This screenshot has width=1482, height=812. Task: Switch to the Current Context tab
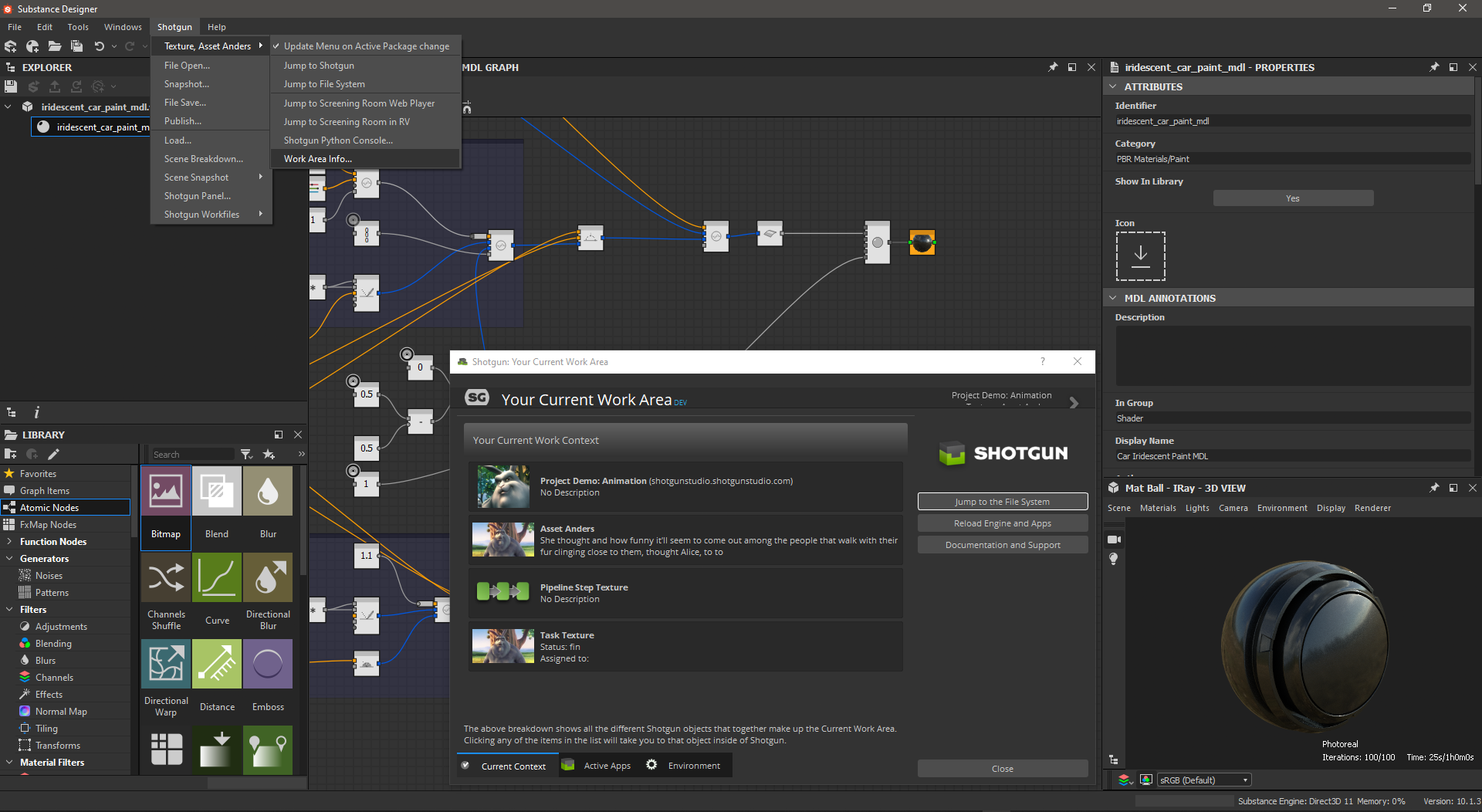tap(506, 766)
